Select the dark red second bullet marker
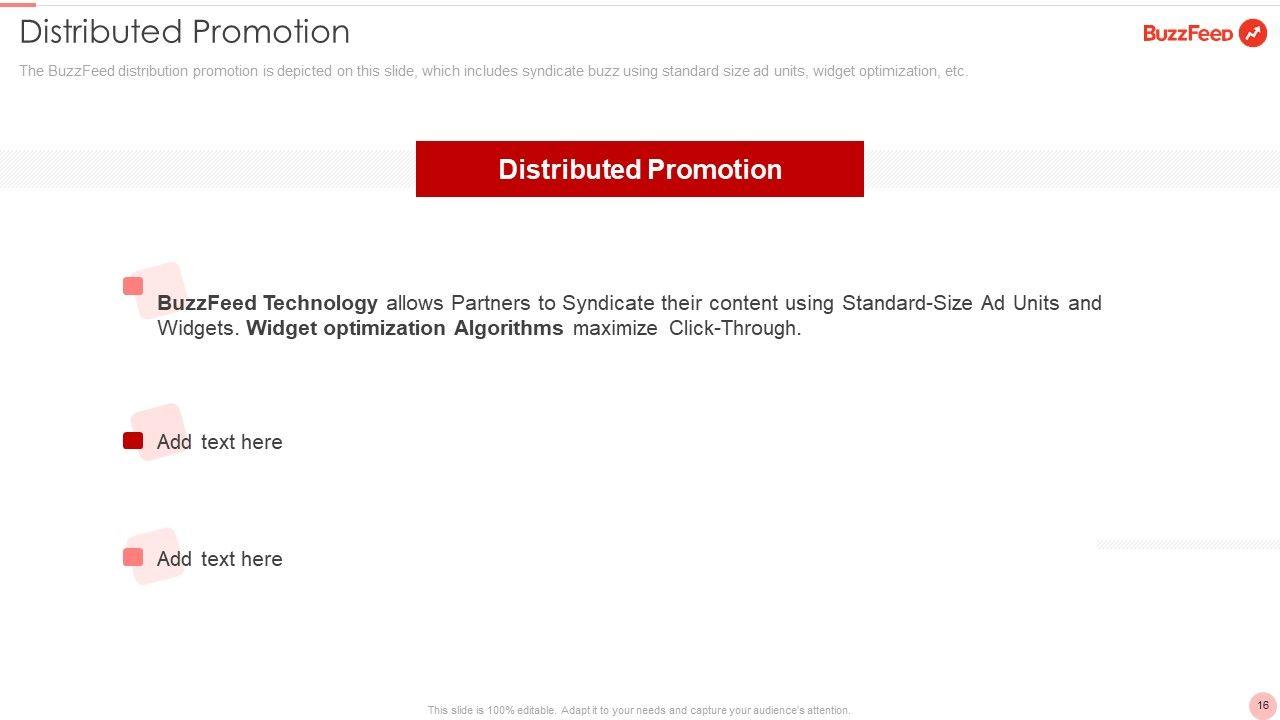Screen dimensions: 1280x720 [x=133, y=441]
